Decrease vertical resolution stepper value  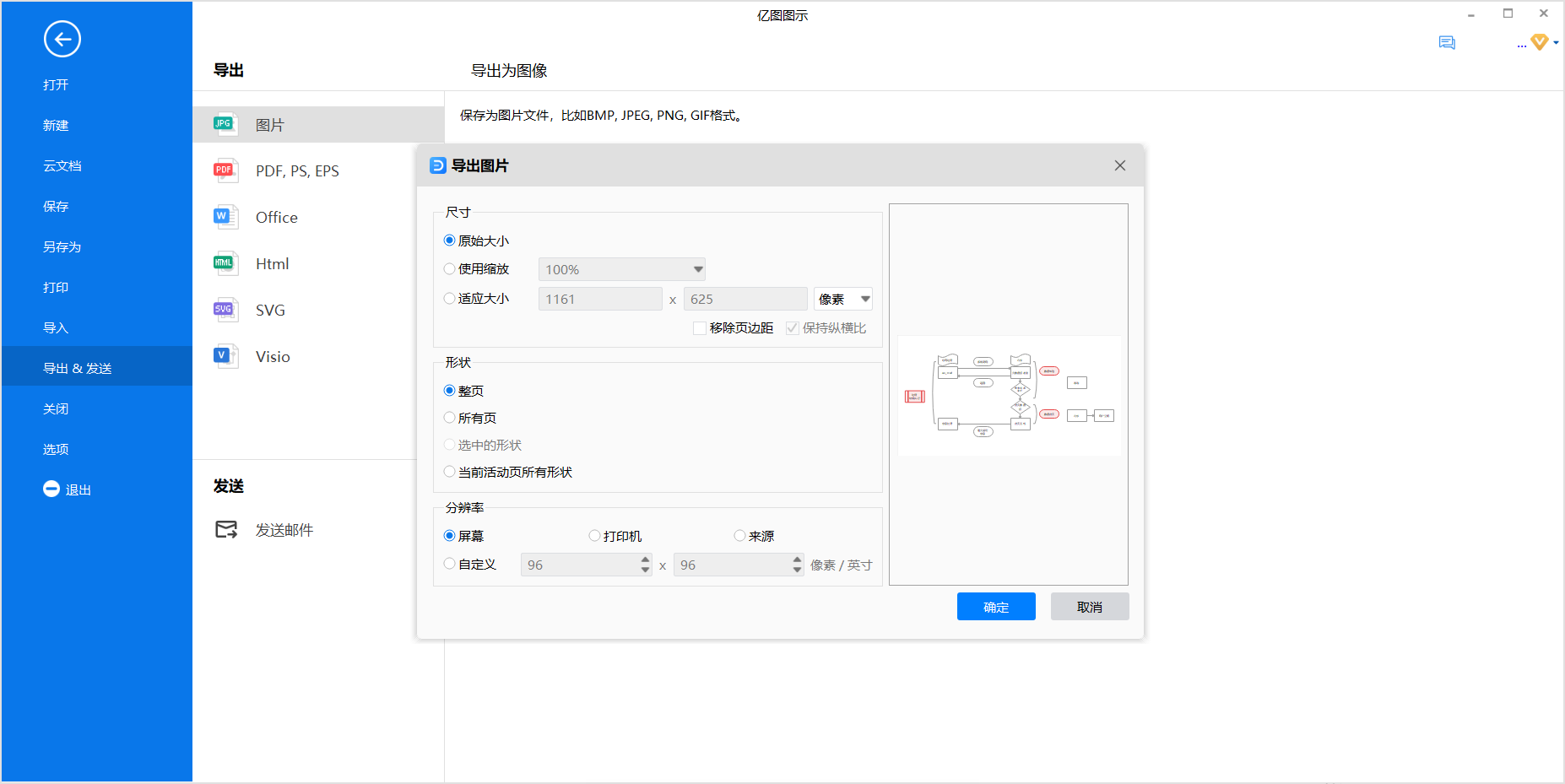tap(798, 570)
